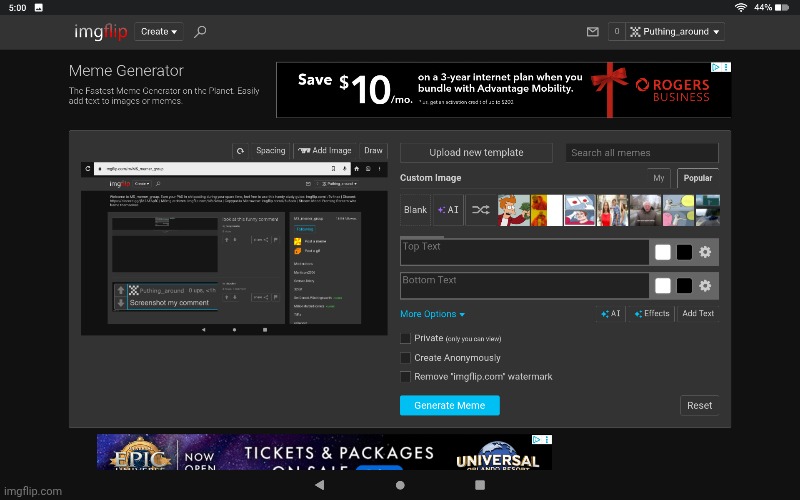Open the Create dropdown menu
The image size is (800, 500).
point(159,32)
